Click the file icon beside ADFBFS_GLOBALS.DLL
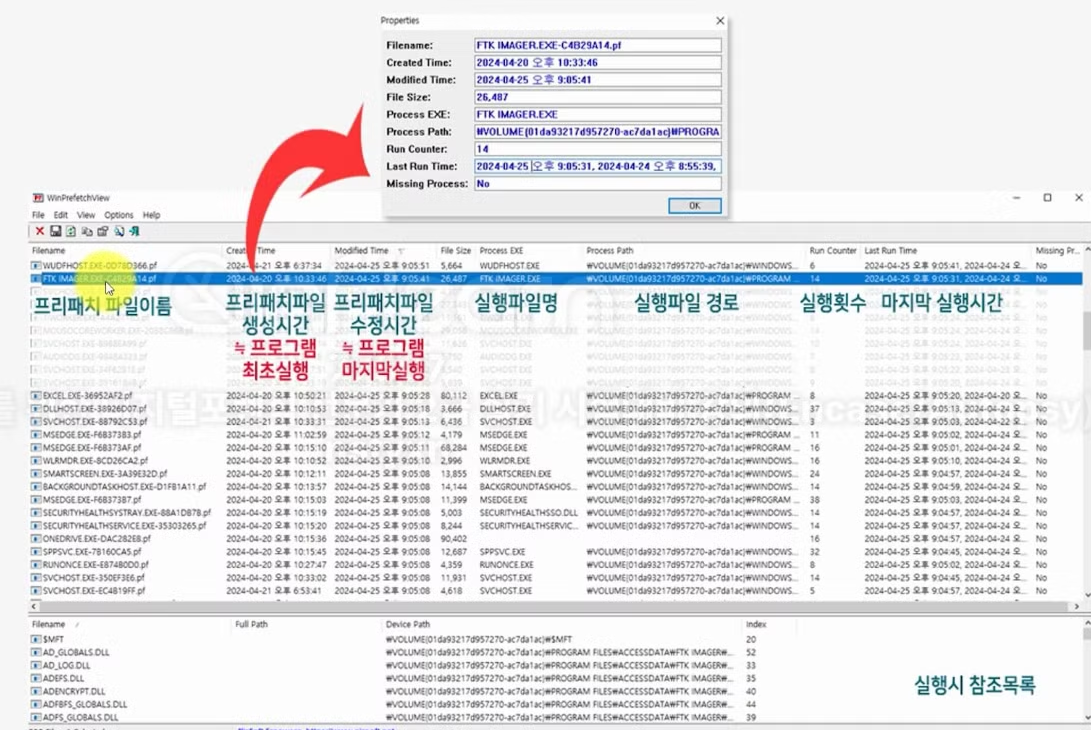1091x730 pixels. [35, 705]
